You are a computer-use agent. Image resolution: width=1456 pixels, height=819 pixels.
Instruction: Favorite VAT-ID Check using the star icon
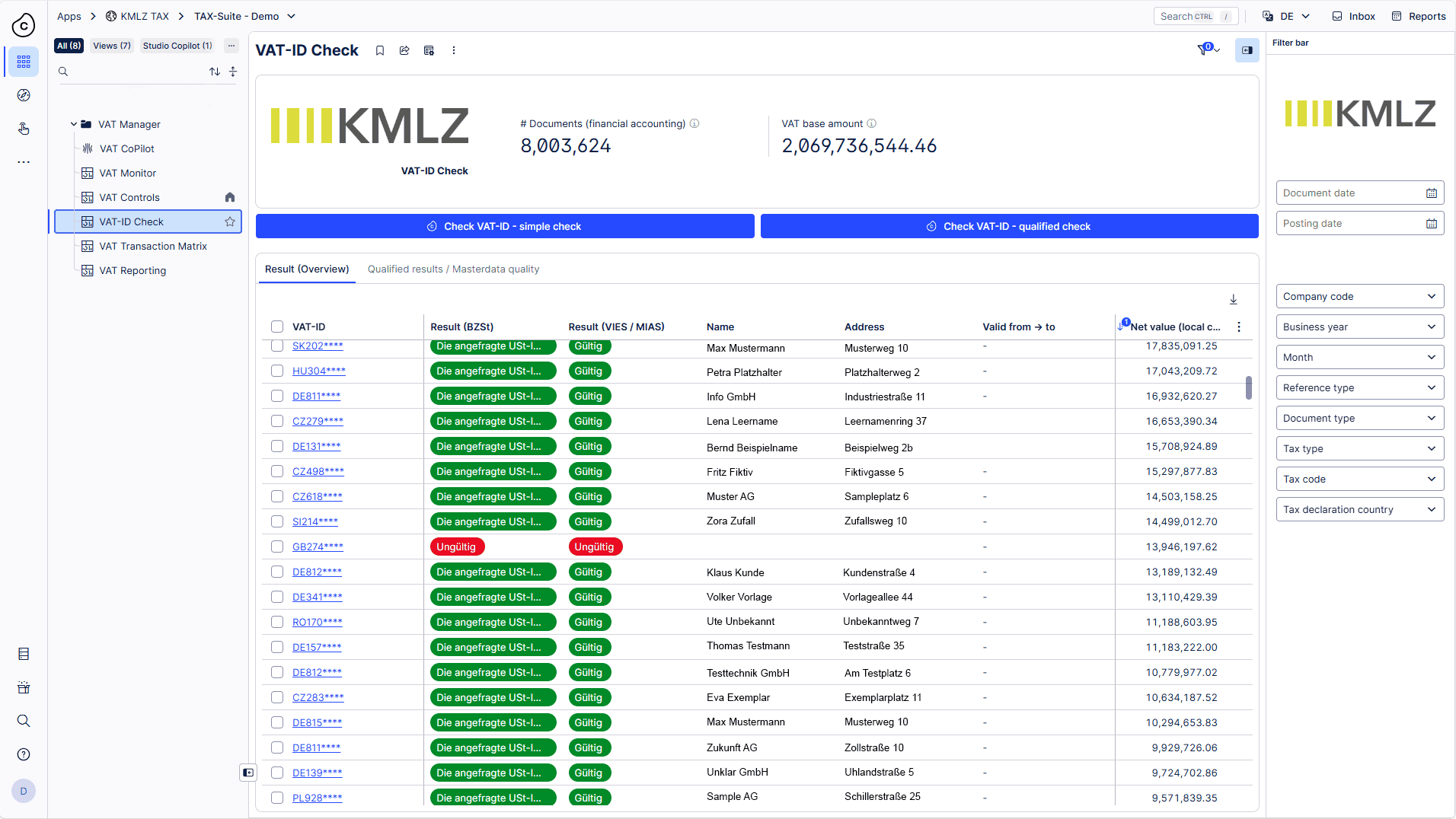230,222
